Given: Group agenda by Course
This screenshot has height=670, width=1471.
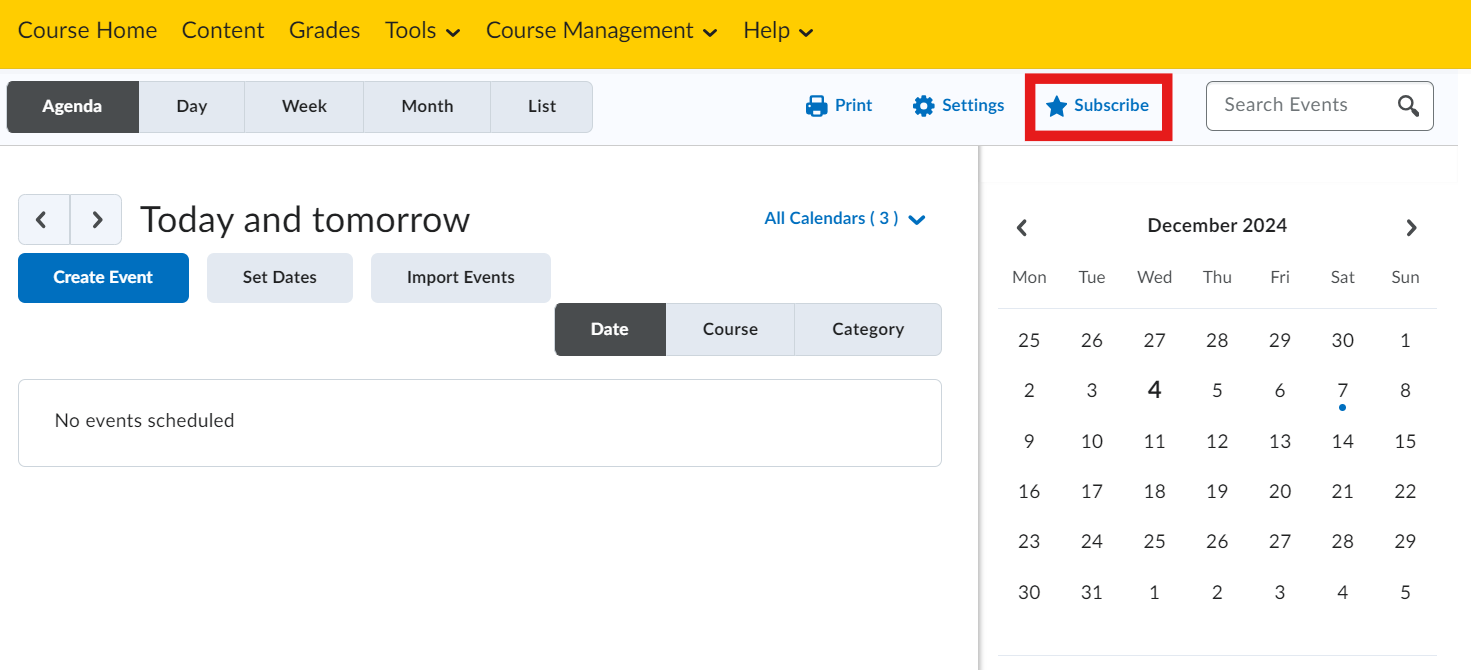Looking at the screenshot, I should pos(730,330).
